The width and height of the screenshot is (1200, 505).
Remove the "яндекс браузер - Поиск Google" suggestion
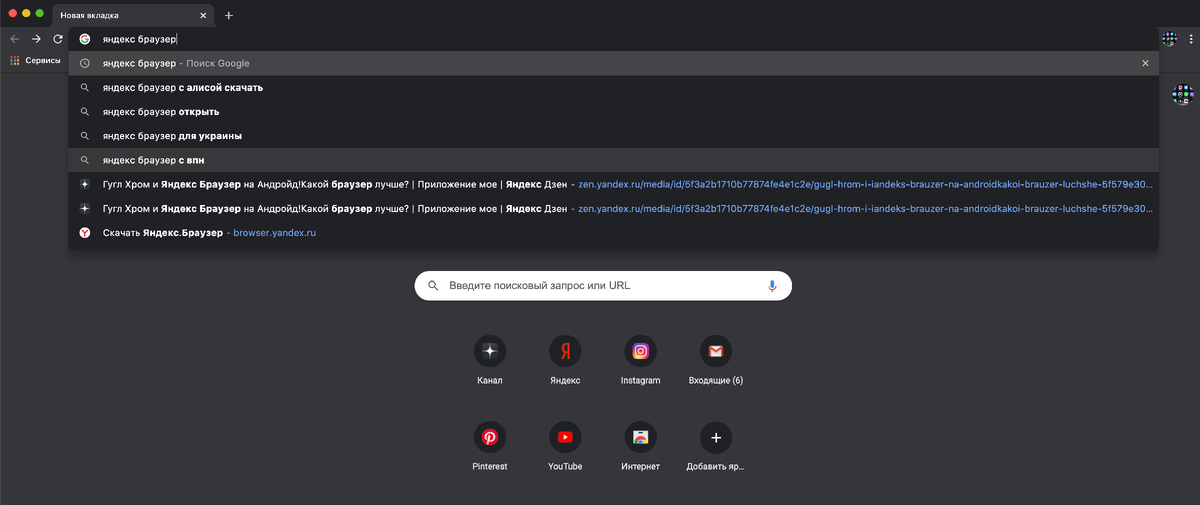pos(1145,63)
